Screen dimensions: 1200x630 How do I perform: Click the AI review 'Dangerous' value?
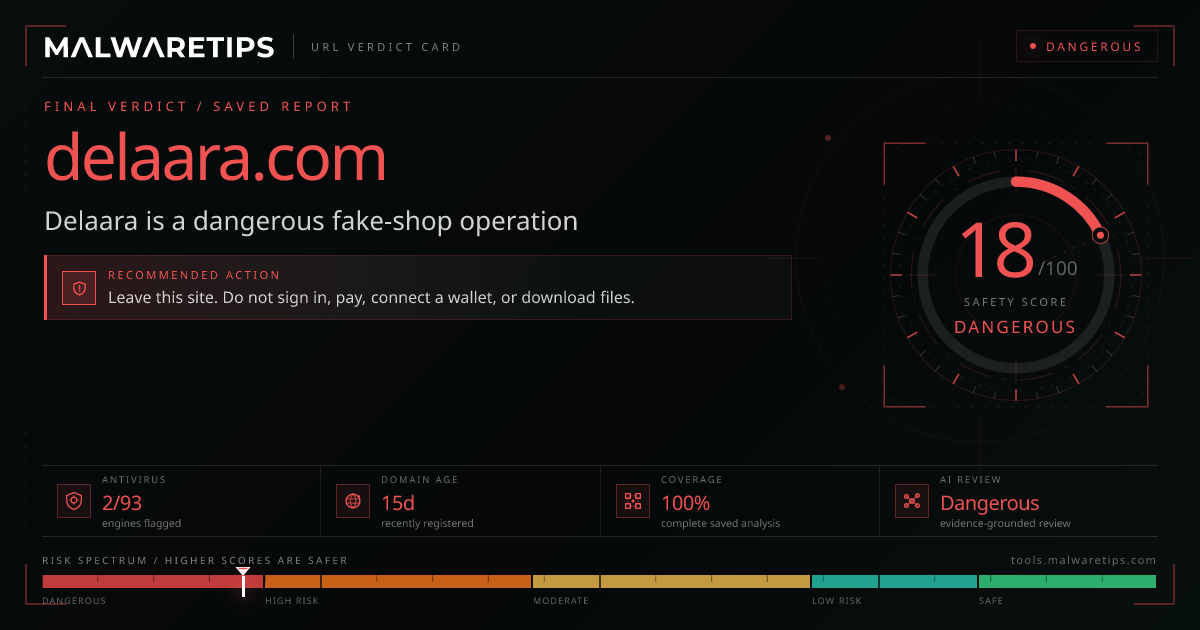click(x=990, y=503)
